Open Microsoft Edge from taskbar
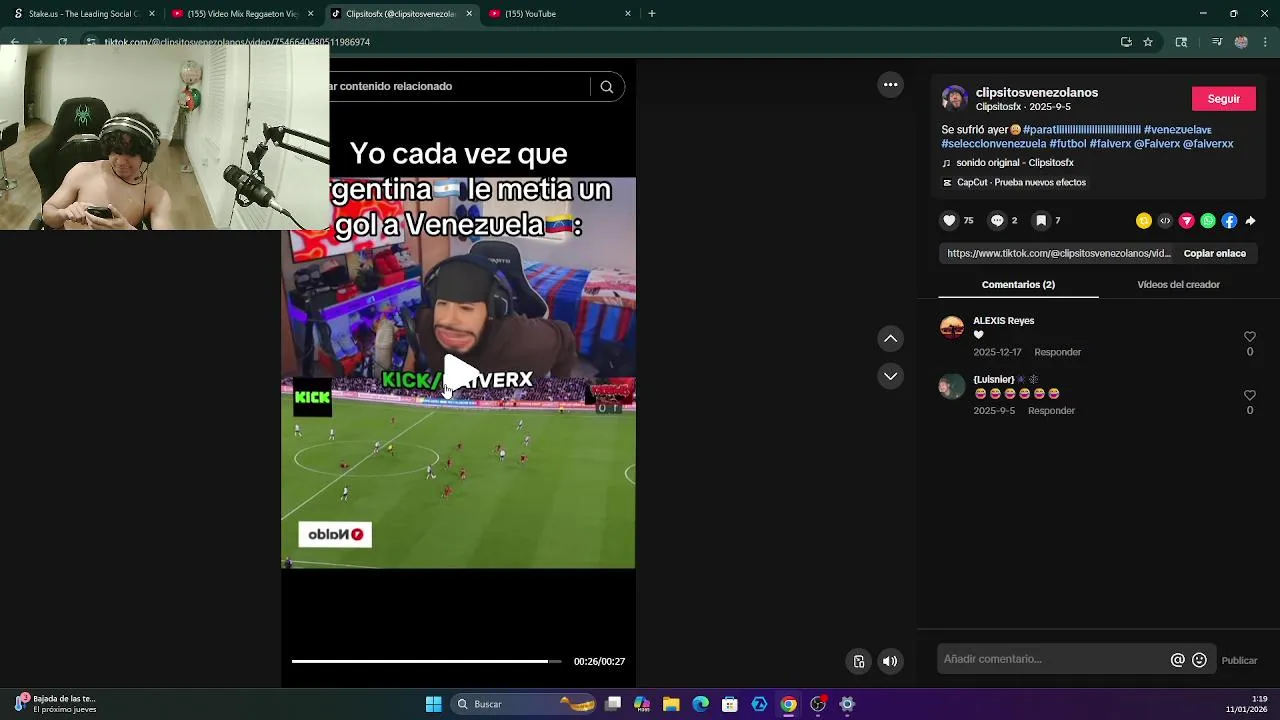 pos(700,704)
